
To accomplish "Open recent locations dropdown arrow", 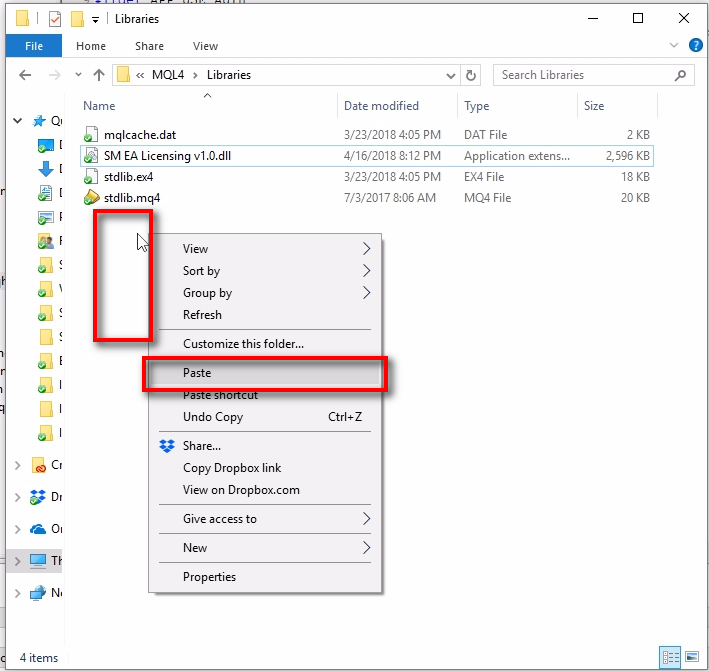I will 76,75.
